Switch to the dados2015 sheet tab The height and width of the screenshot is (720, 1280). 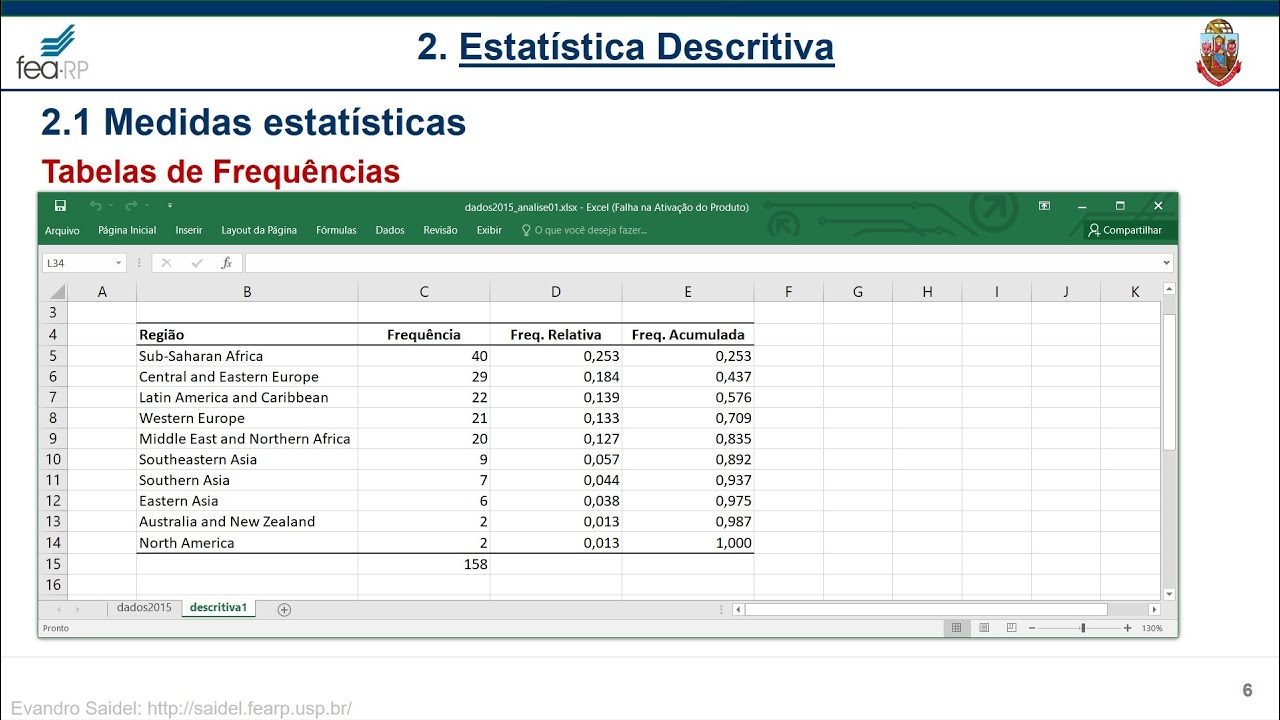coord(144,608)
